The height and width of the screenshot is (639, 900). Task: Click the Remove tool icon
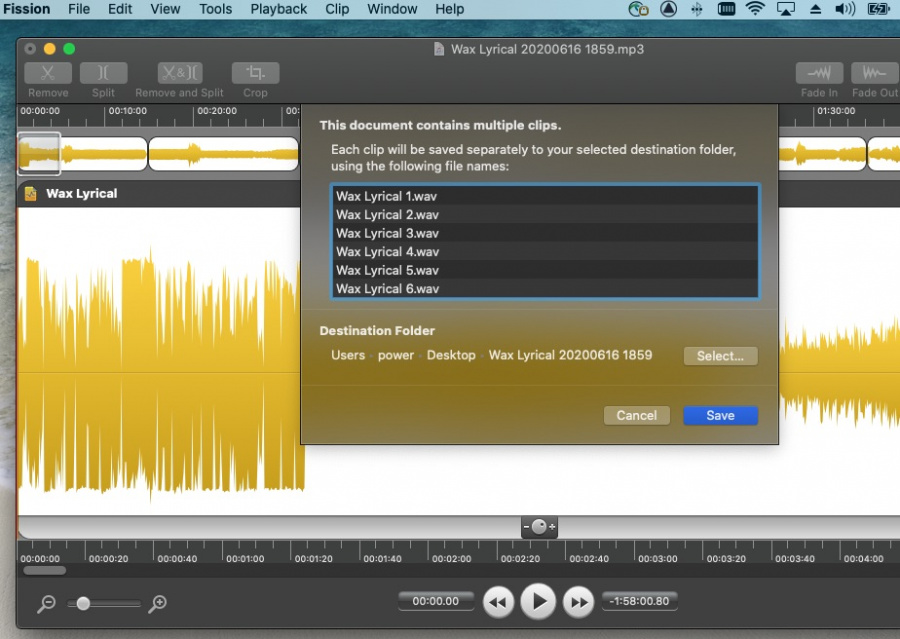(48, 73)
